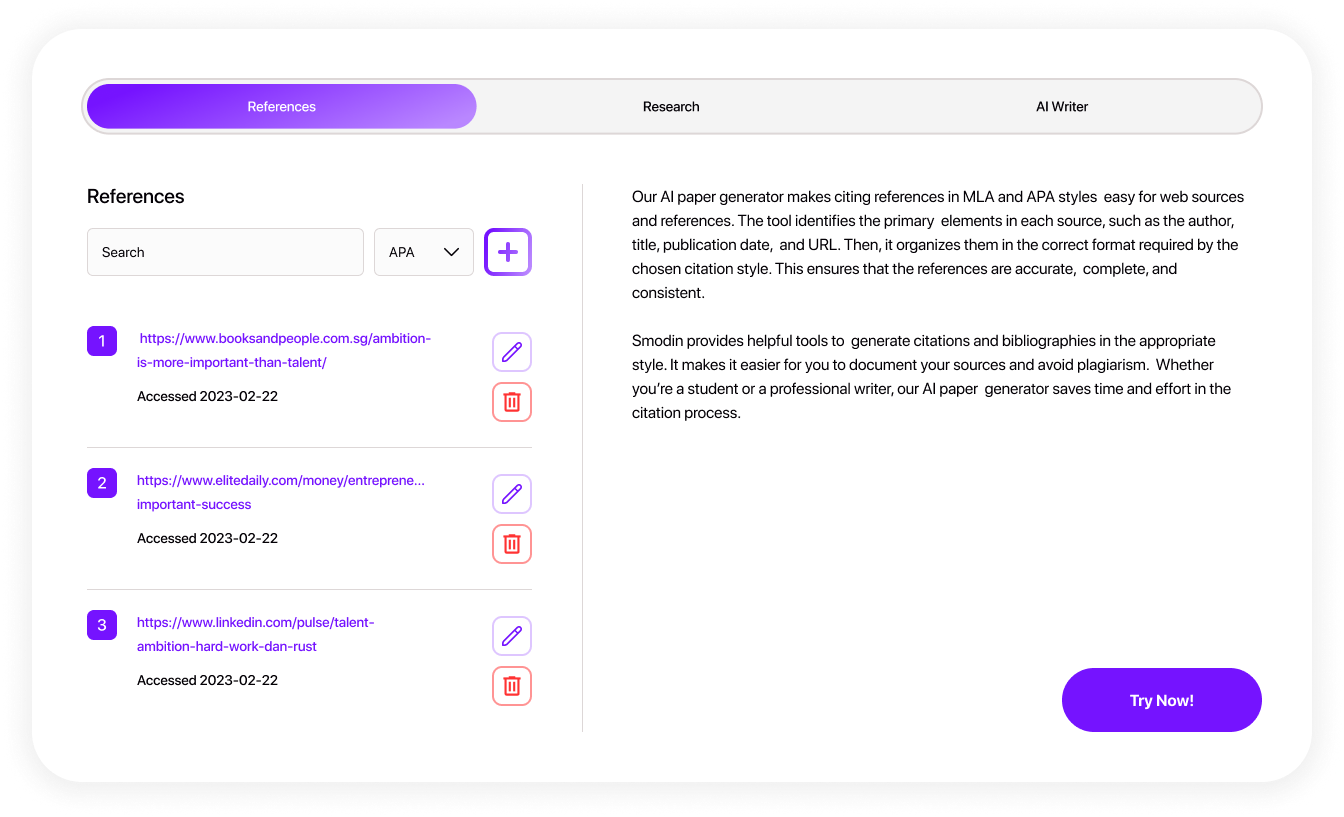Open the AI Writer tab
This screenshot has height=817, width=1344.
coord(1061,107)
